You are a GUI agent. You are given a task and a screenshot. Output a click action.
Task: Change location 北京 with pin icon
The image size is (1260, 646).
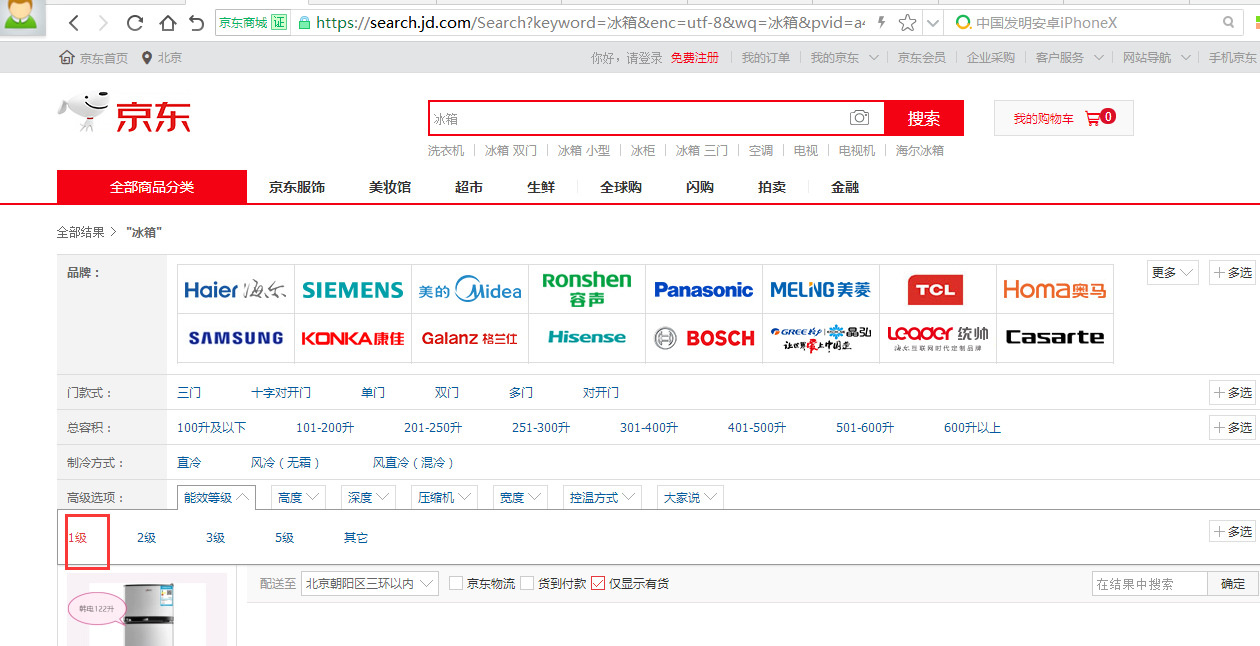[162, 58]
